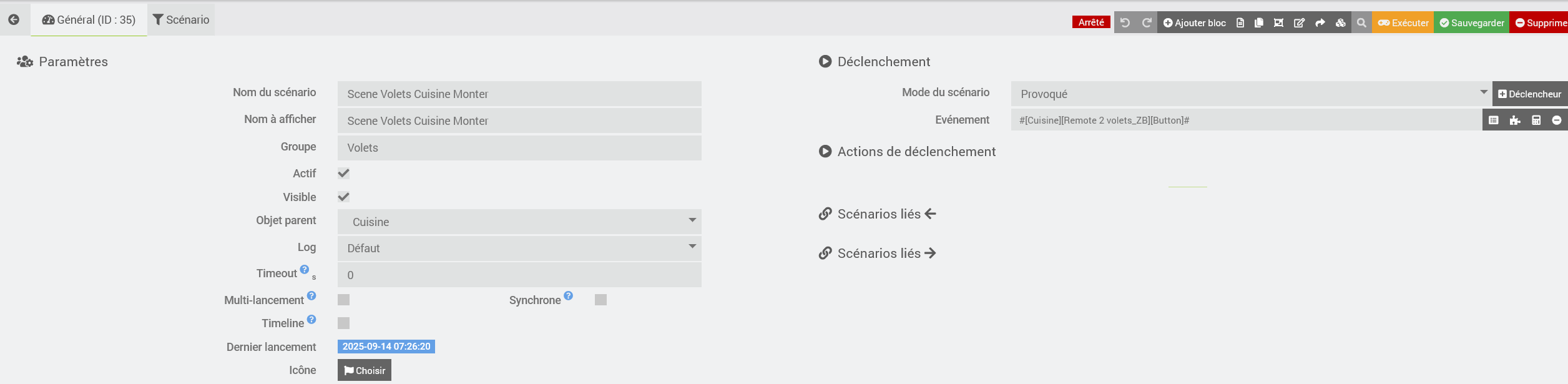Switch to the Scénario tab
The image size is (1568, 384).
(181, 20)
